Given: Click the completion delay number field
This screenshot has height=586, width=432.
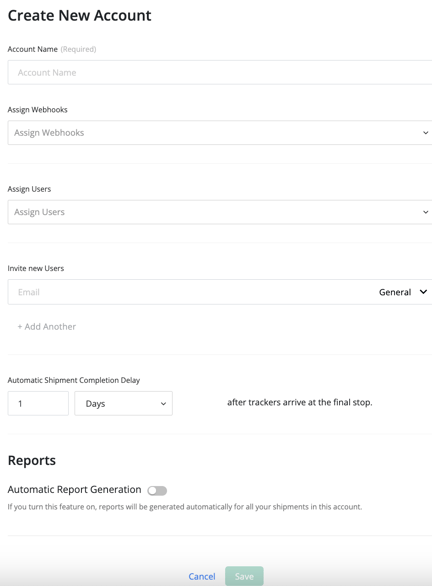Looking at the screenshot, I should pyautogui.click(x=38, y=403).
